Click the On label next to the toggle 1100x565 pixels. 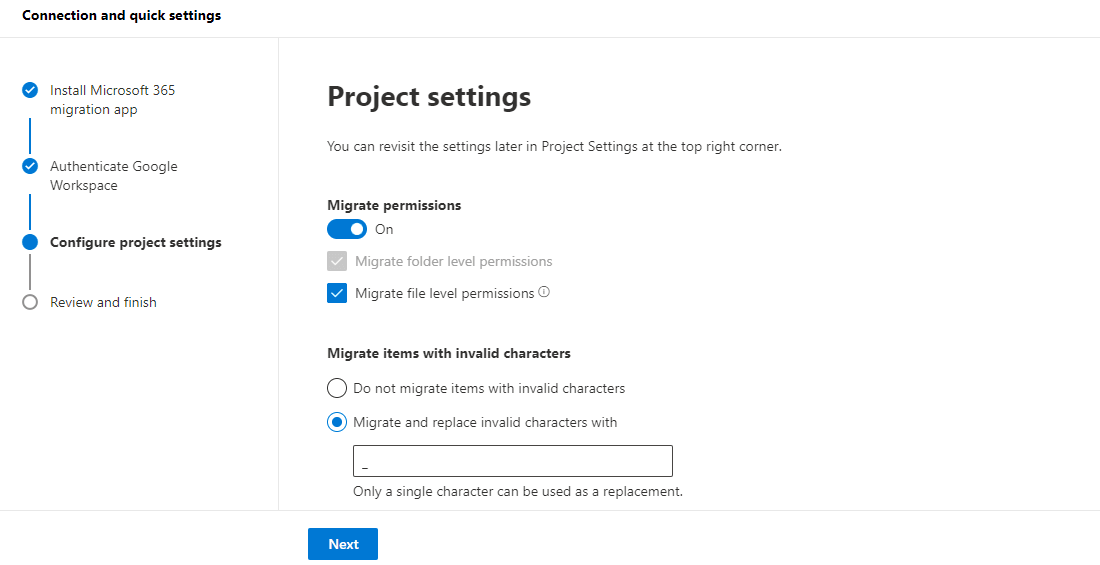coord(384,229)
